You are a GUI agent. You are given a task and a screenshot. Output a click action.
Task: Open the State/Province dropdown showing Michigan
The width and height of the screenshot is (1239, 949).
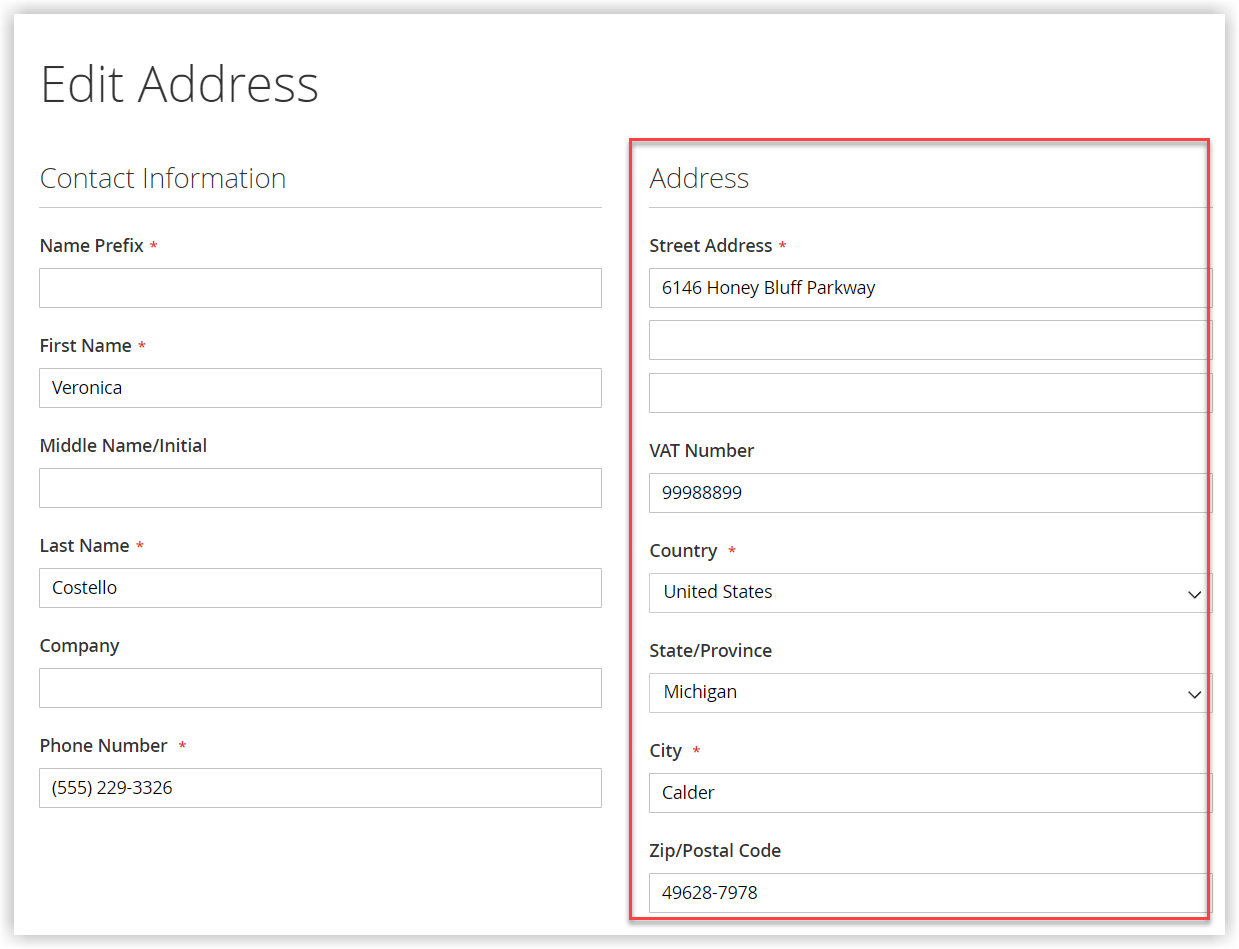click(929, 692)
